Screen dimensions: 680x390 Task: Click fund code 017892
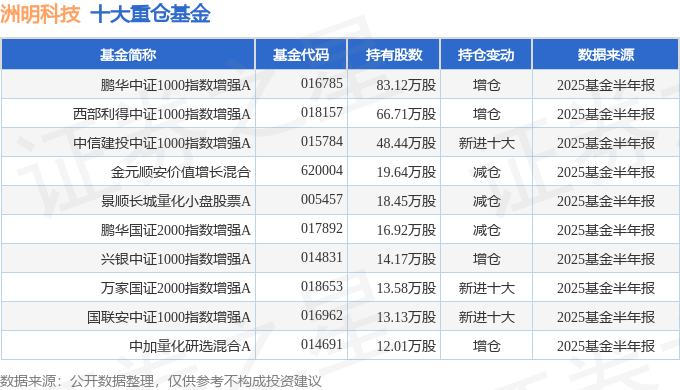[x=322, y=229]
